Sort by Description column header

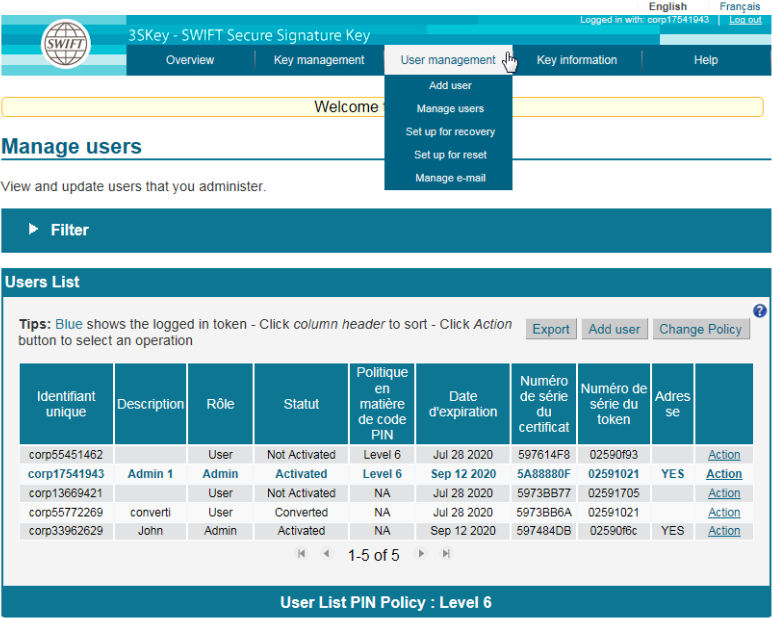point(151,404)
